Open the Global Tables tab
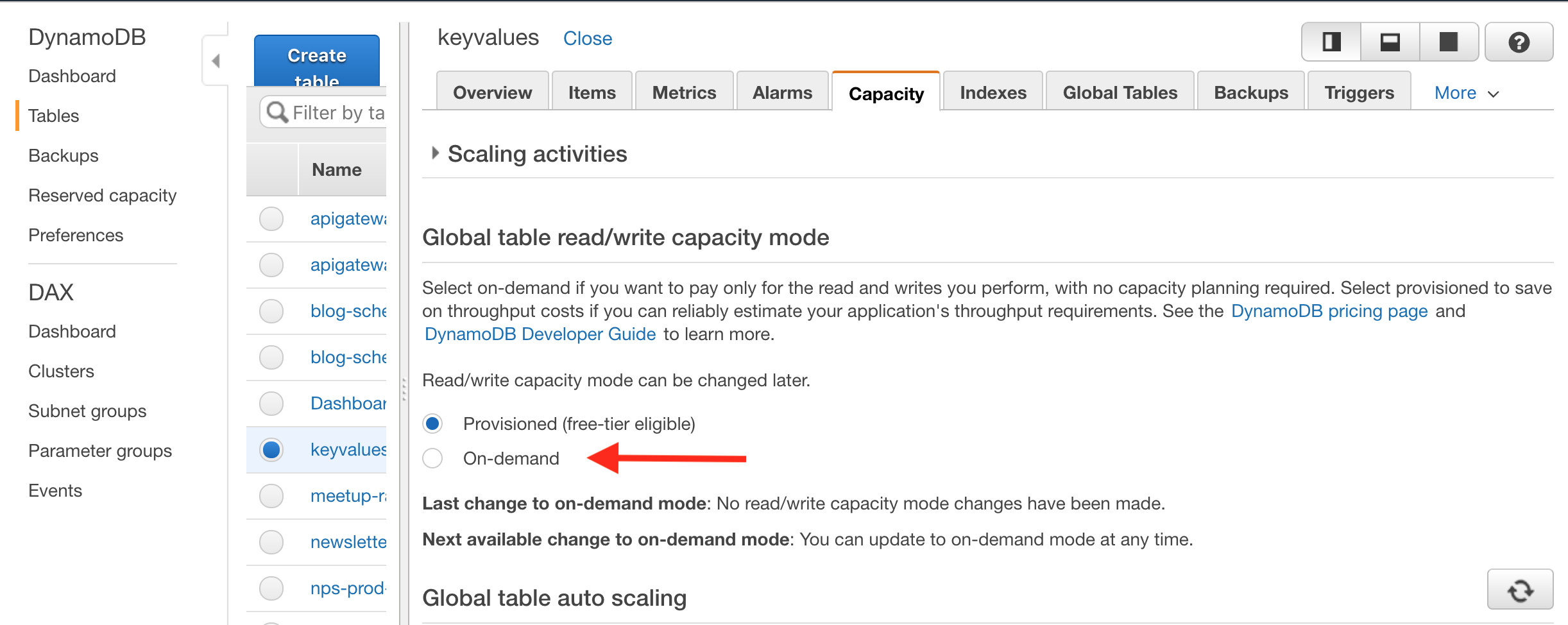Image resolution: width=1568 pixels, height=625 pixels. coord(1120,92)
